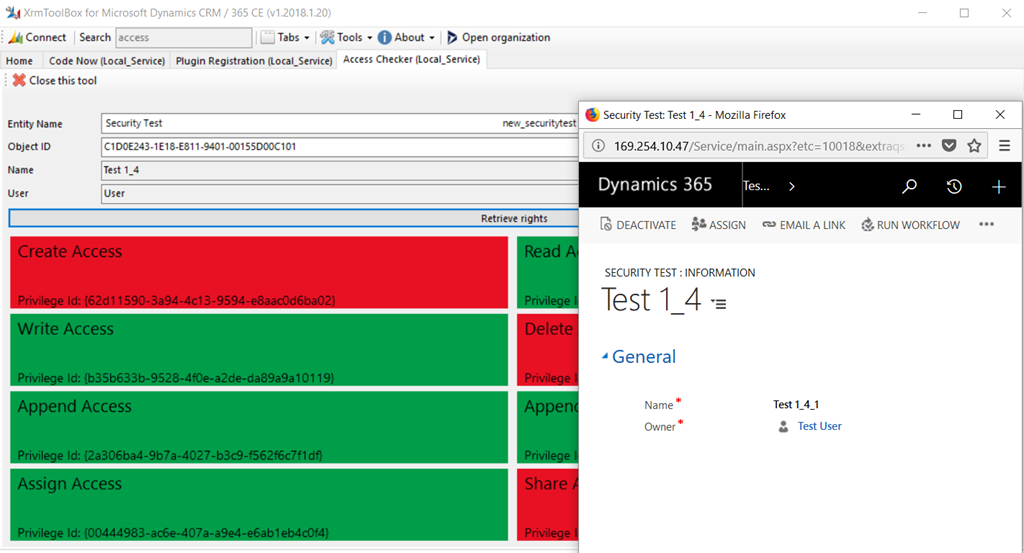Click the User field
This screenshot has height=553, width=1024.
[340, 194]
